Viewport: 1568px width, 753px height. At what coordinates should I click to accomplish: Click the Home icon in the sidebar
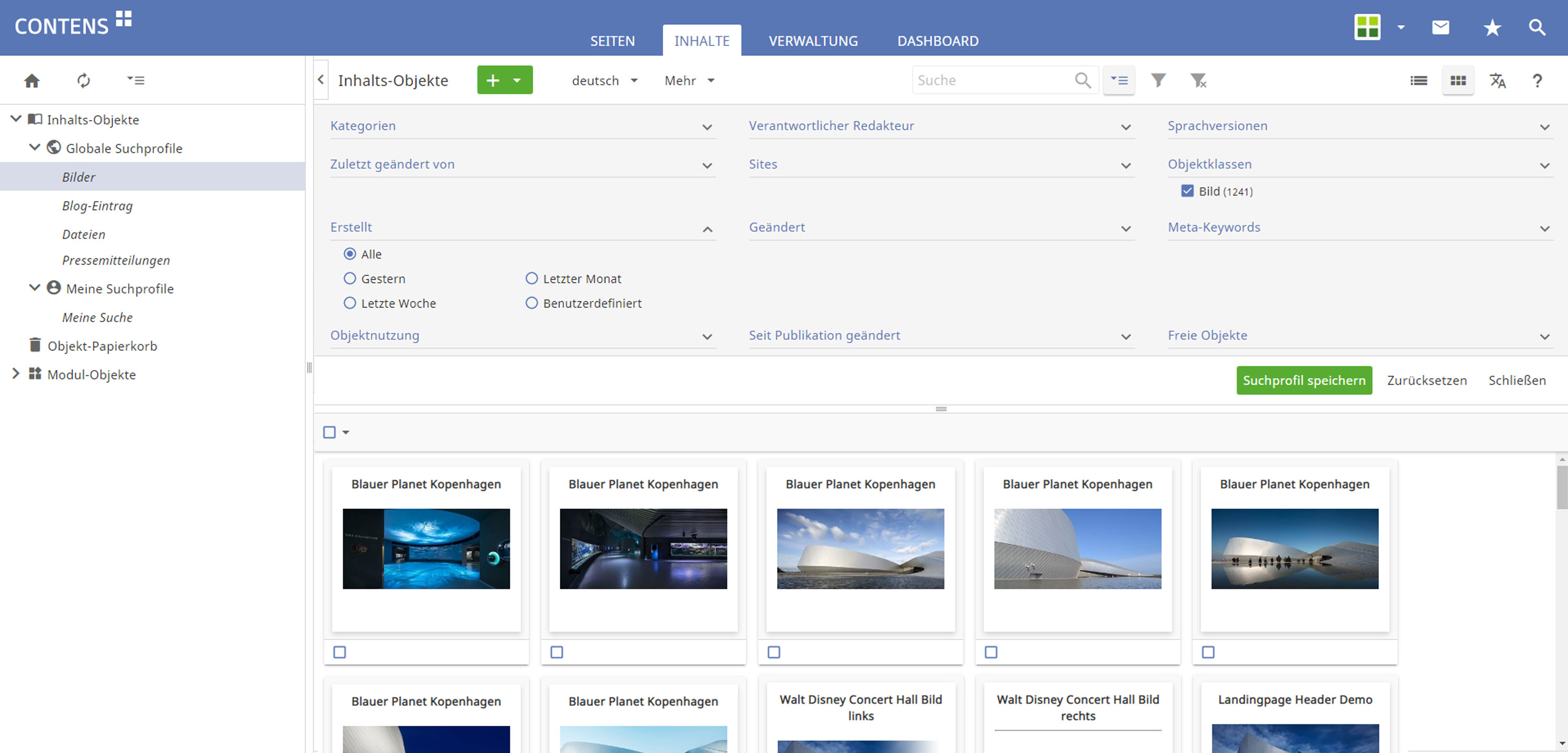(x=32, y=80)
